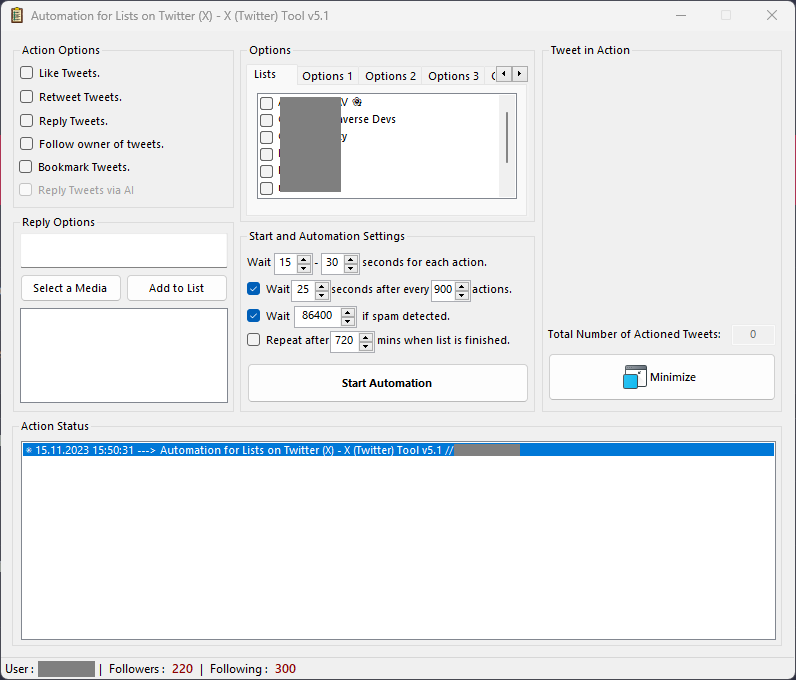Click Add to List button
The width and height of the screenshot is (796, 680).
[177, 288]
